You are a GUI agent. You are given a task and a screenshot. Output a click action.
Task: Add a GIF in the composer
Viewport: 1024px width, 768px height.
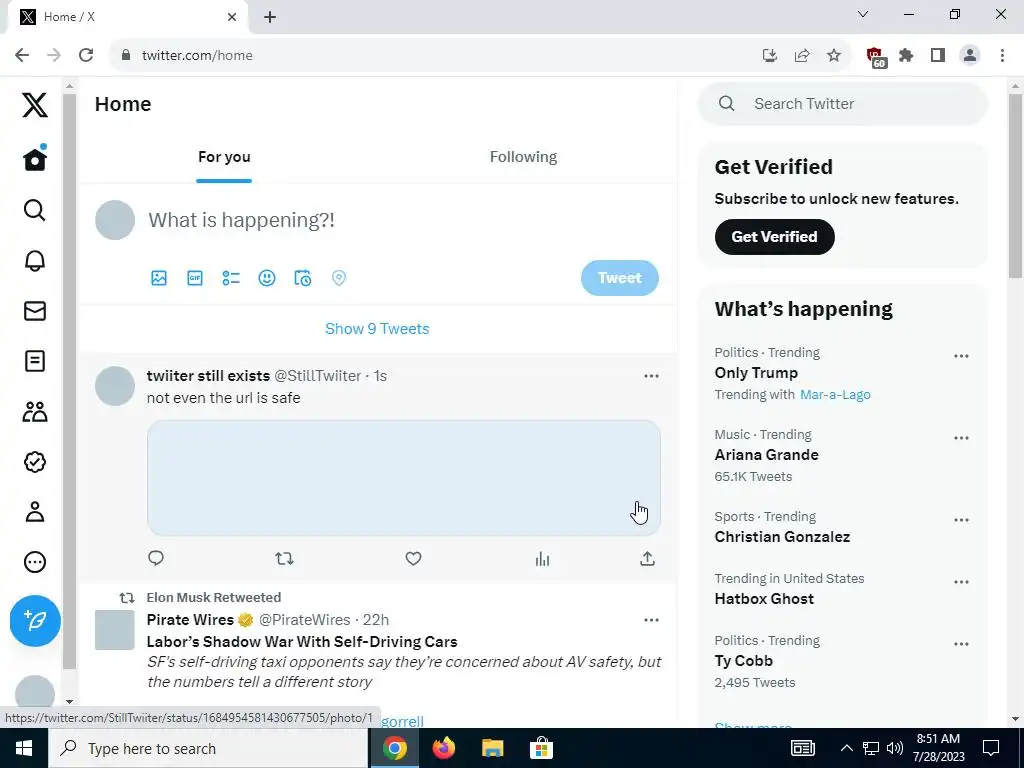(x=195, y=278)
